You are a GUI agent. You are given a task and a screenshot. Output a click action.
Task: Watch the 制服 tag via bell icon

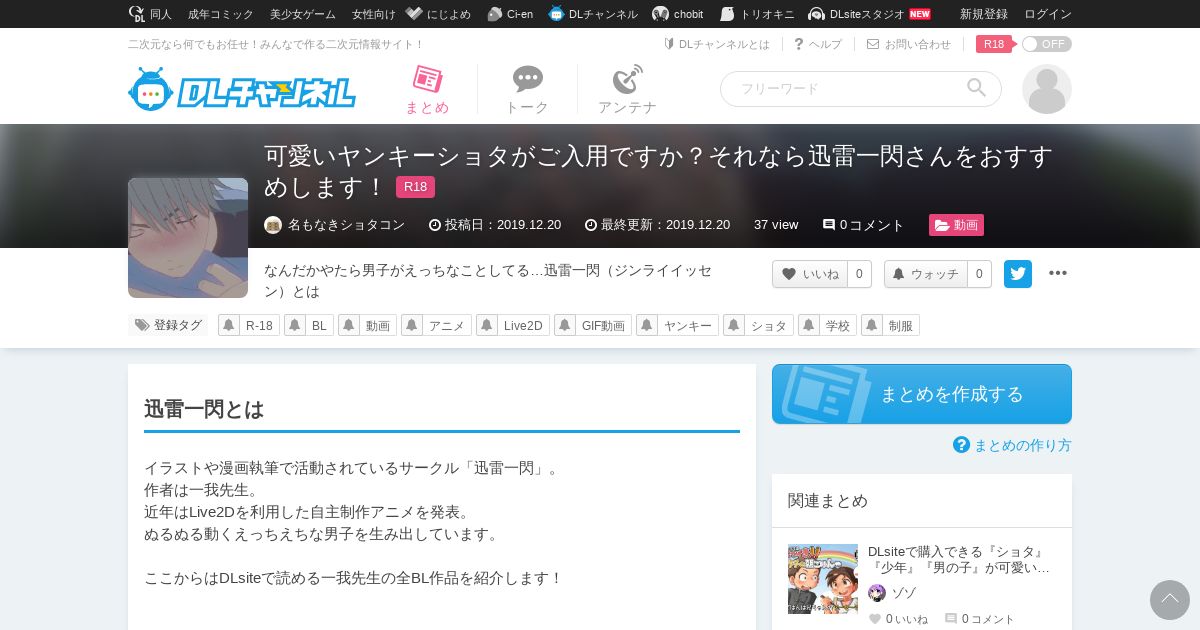point(872,325)
